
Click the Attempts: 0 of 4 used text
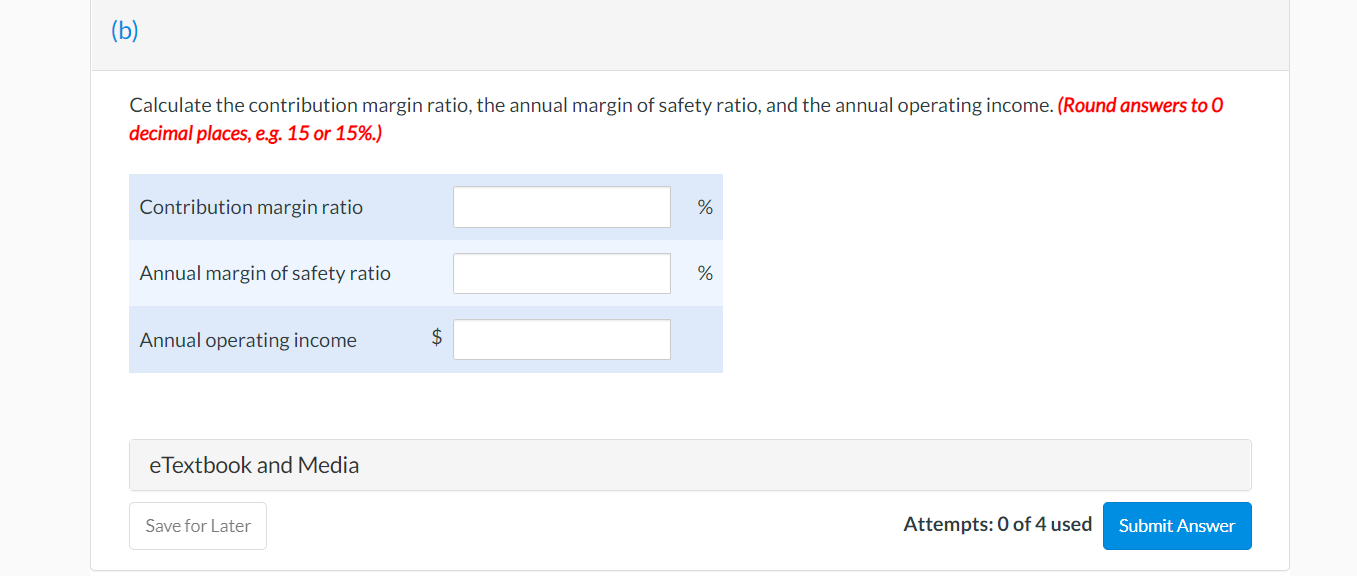(997, 524)
